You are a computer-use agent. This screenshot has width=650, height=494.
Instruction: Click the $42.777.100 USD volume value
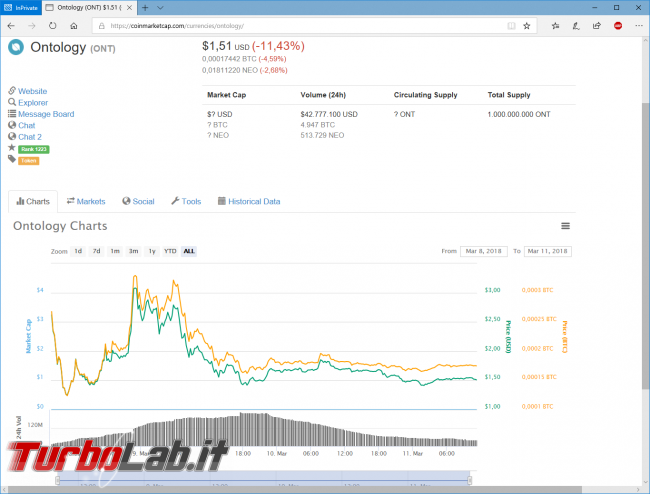pos(329,114)
